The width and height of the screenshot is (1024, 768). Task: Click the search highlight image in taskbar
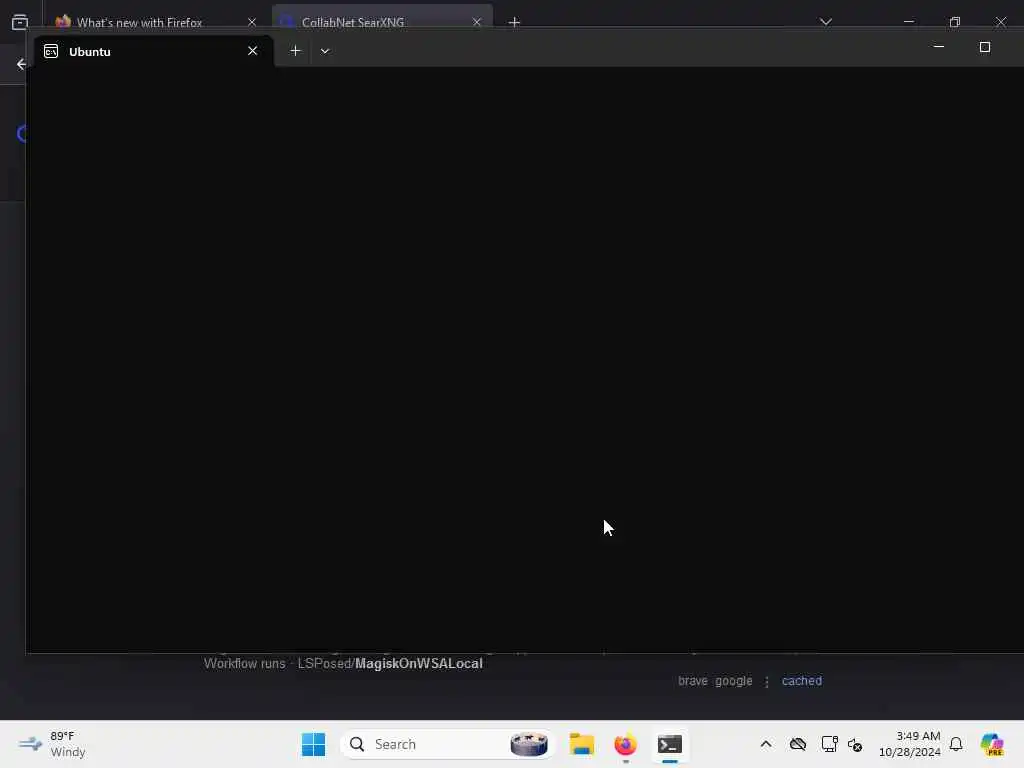click(x=529, y=744)
